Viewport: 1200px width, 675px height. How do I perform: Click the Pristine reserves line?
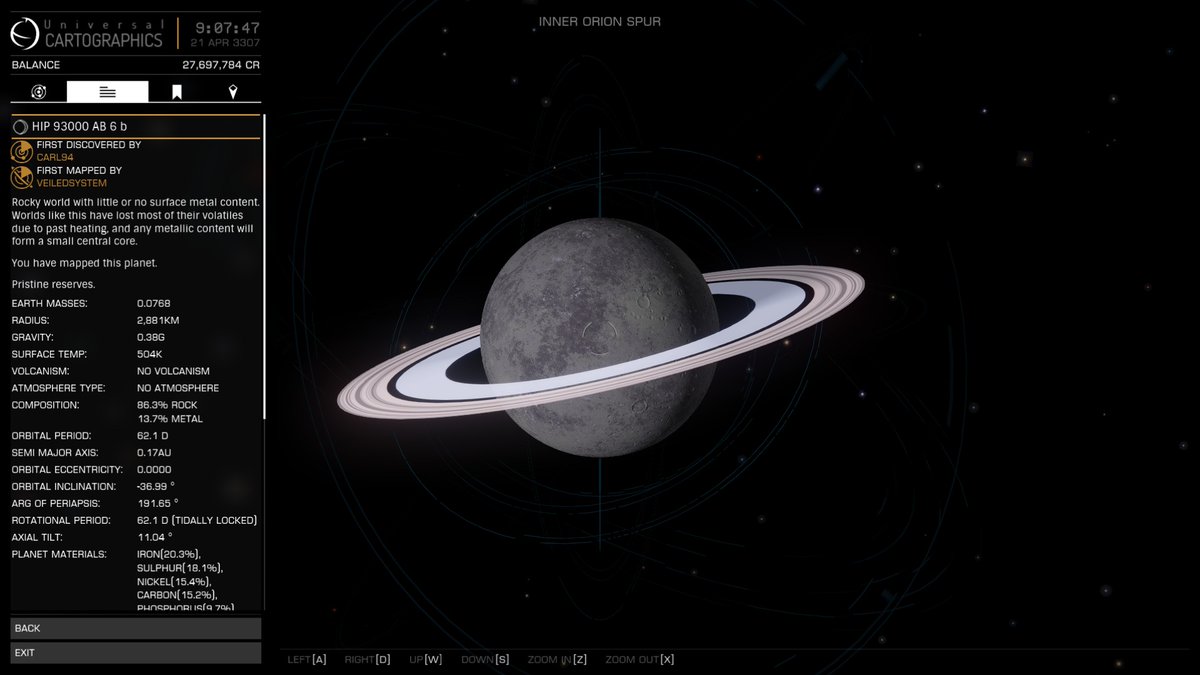click(53, 284)
